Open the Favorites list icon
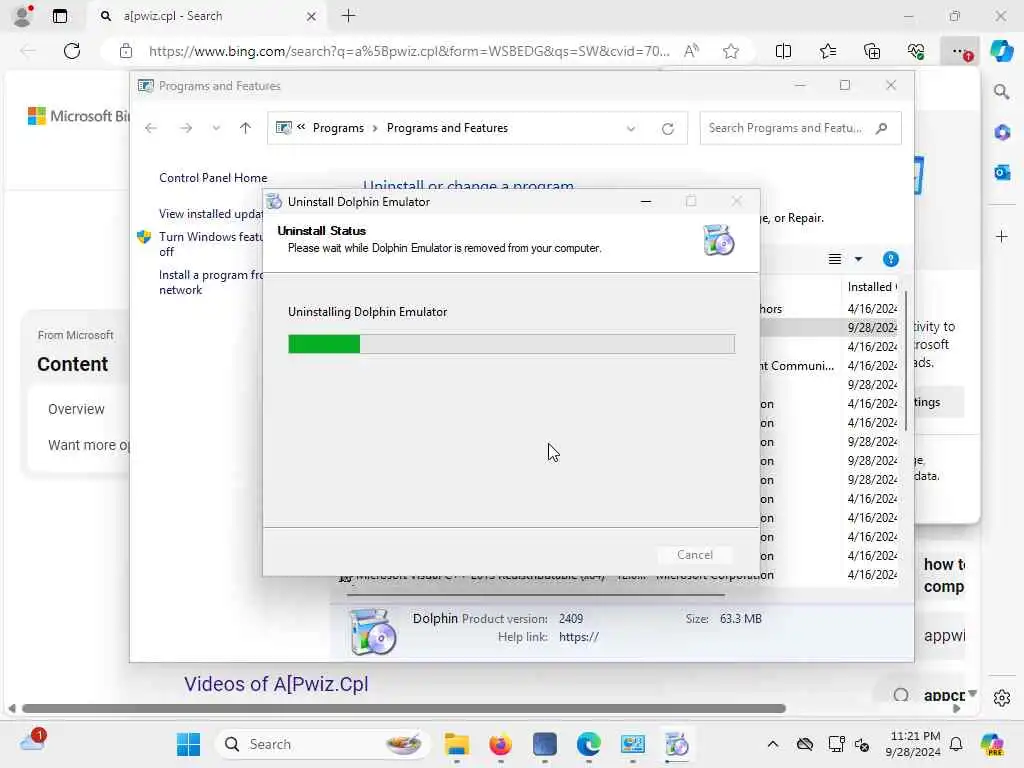 827,51
